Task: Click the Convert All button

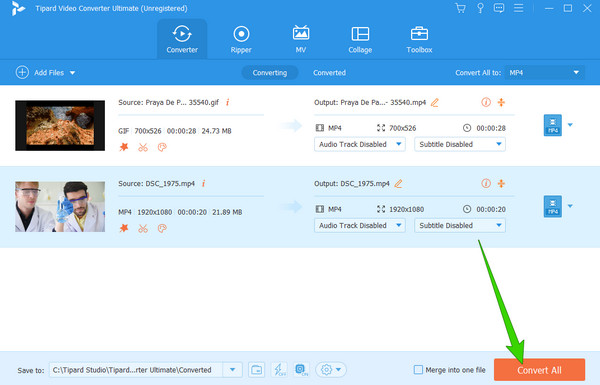Action: tap(539, 370)
